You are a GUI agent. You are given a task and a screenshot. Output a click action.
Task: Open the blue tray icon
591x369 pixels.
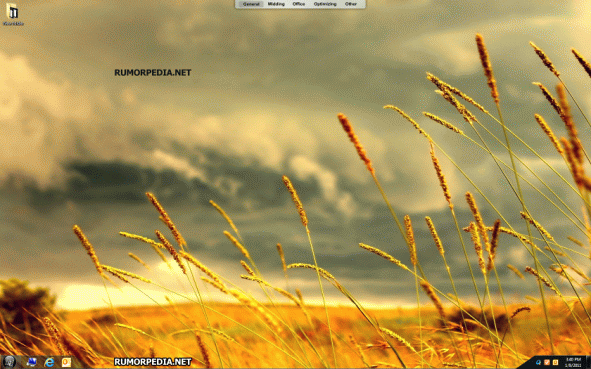pyautogui.click(x=538, y=363)
